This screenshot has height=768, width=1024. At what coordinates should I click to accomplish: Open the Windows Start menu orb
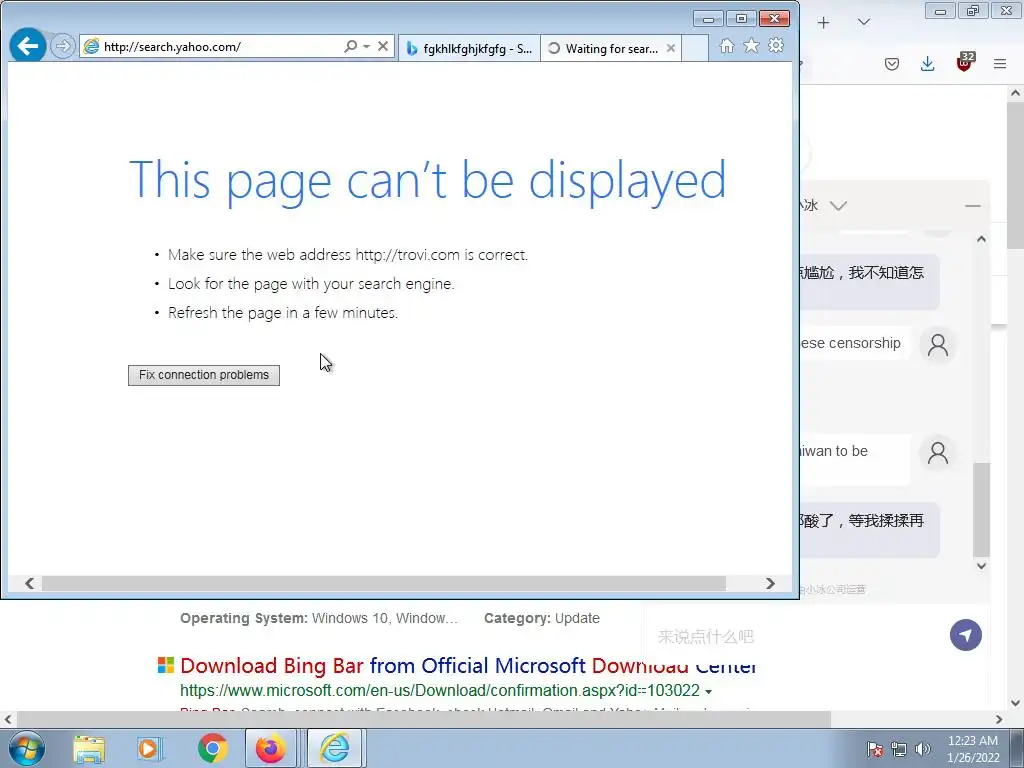point(27,748)
